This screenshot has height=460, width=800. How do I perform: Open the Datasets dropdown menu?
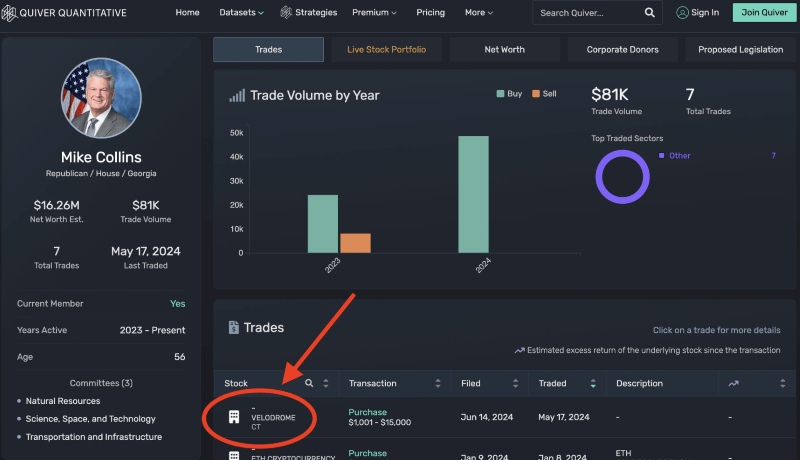[x=241, y=12]
